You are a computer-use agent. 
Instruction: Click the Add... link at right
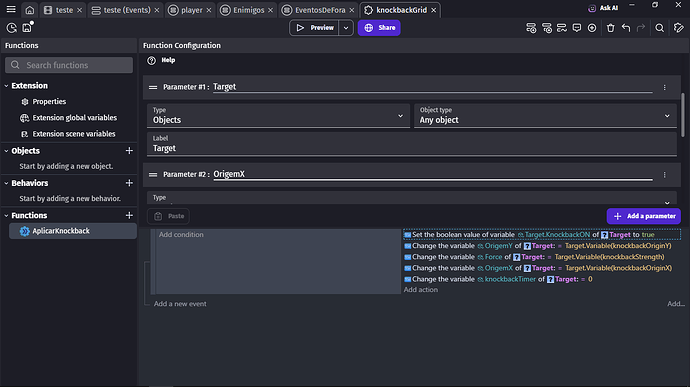click(675, 304)
